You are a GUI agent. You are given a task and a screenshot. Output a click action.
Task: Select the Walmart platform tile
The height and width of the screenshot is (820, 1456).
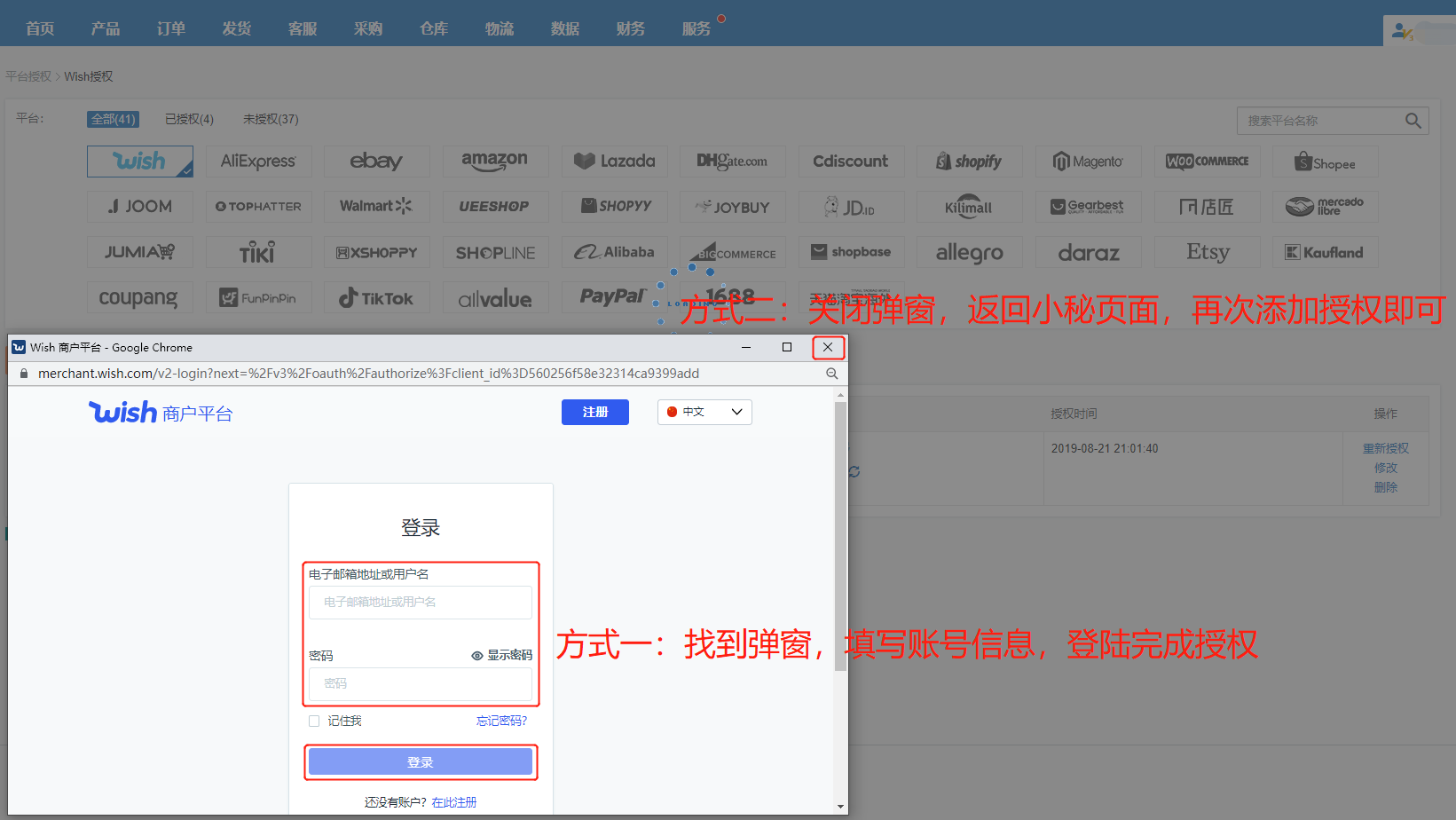pos(377,207)
